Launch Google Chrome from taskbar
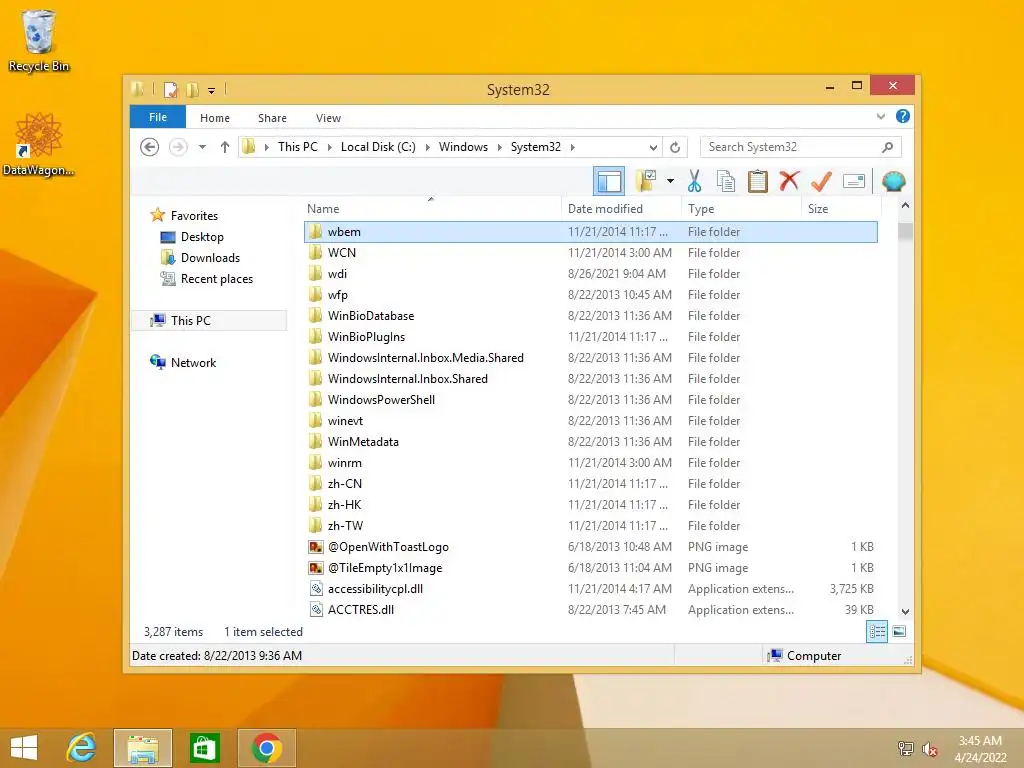The height and width of the screenshot is (768, 1024). click(266, 748)
